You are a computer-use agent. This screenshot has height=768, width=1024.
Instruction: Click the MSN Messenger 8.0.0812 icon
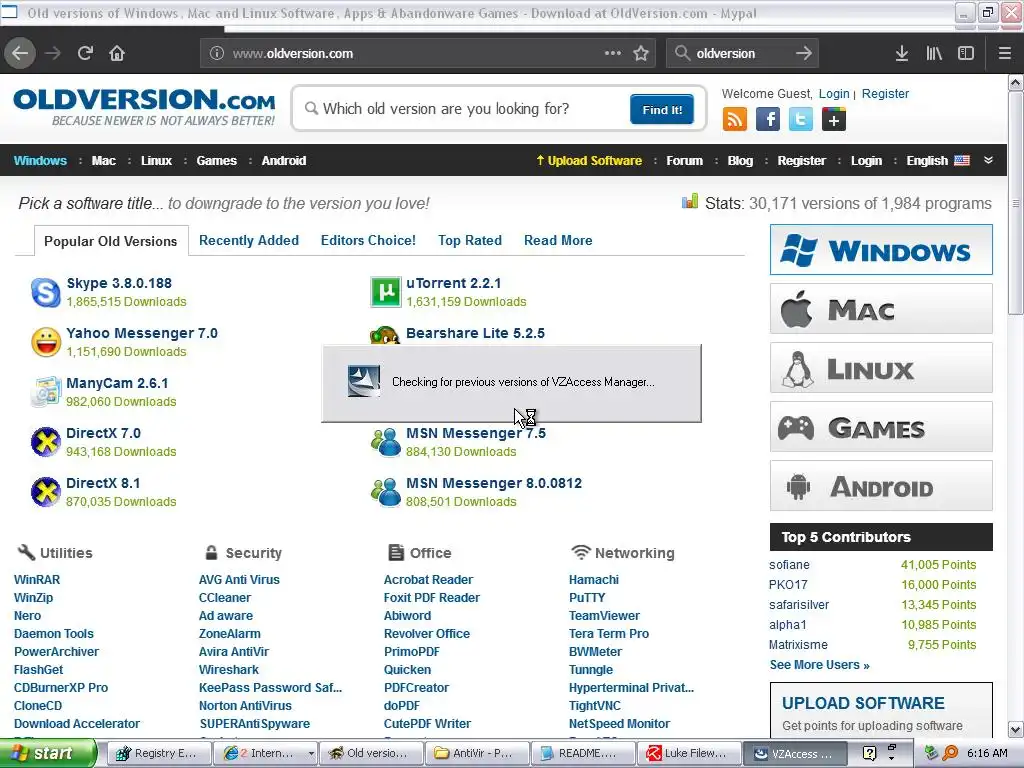[385, 492]
